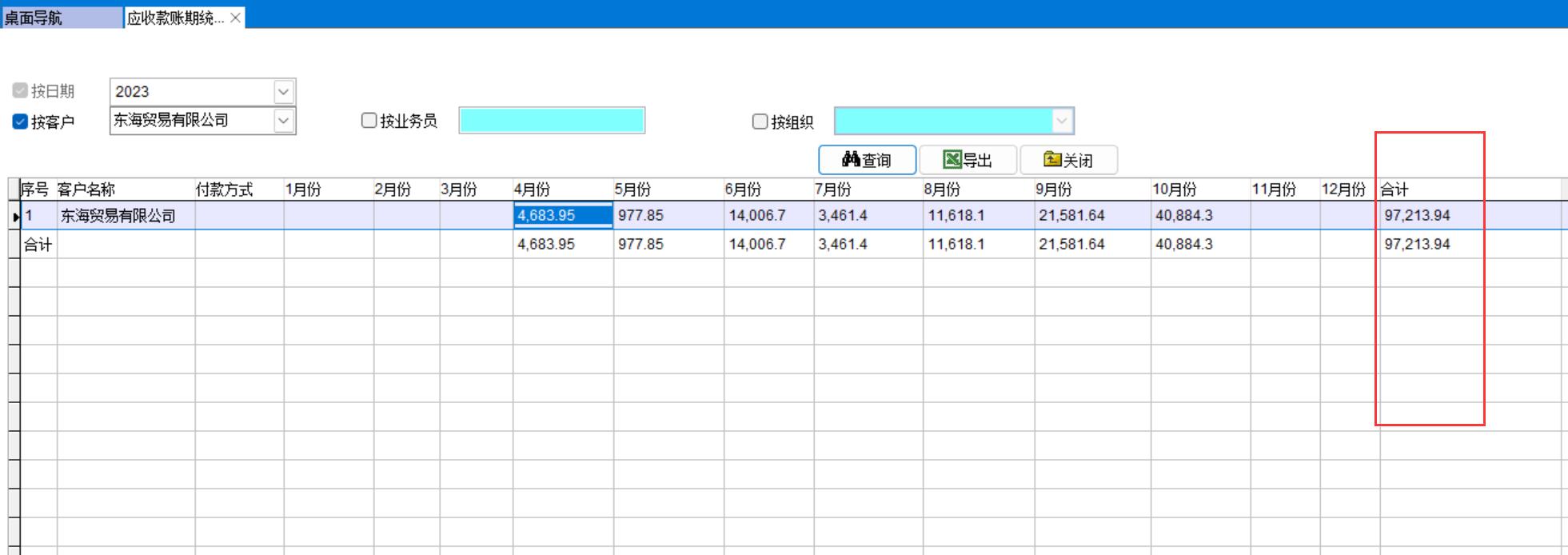Image resolution: width=1568 pixels, height=555 pixels.
Task: Click the 合计 column header
Action: click(x=1394, y=190)
